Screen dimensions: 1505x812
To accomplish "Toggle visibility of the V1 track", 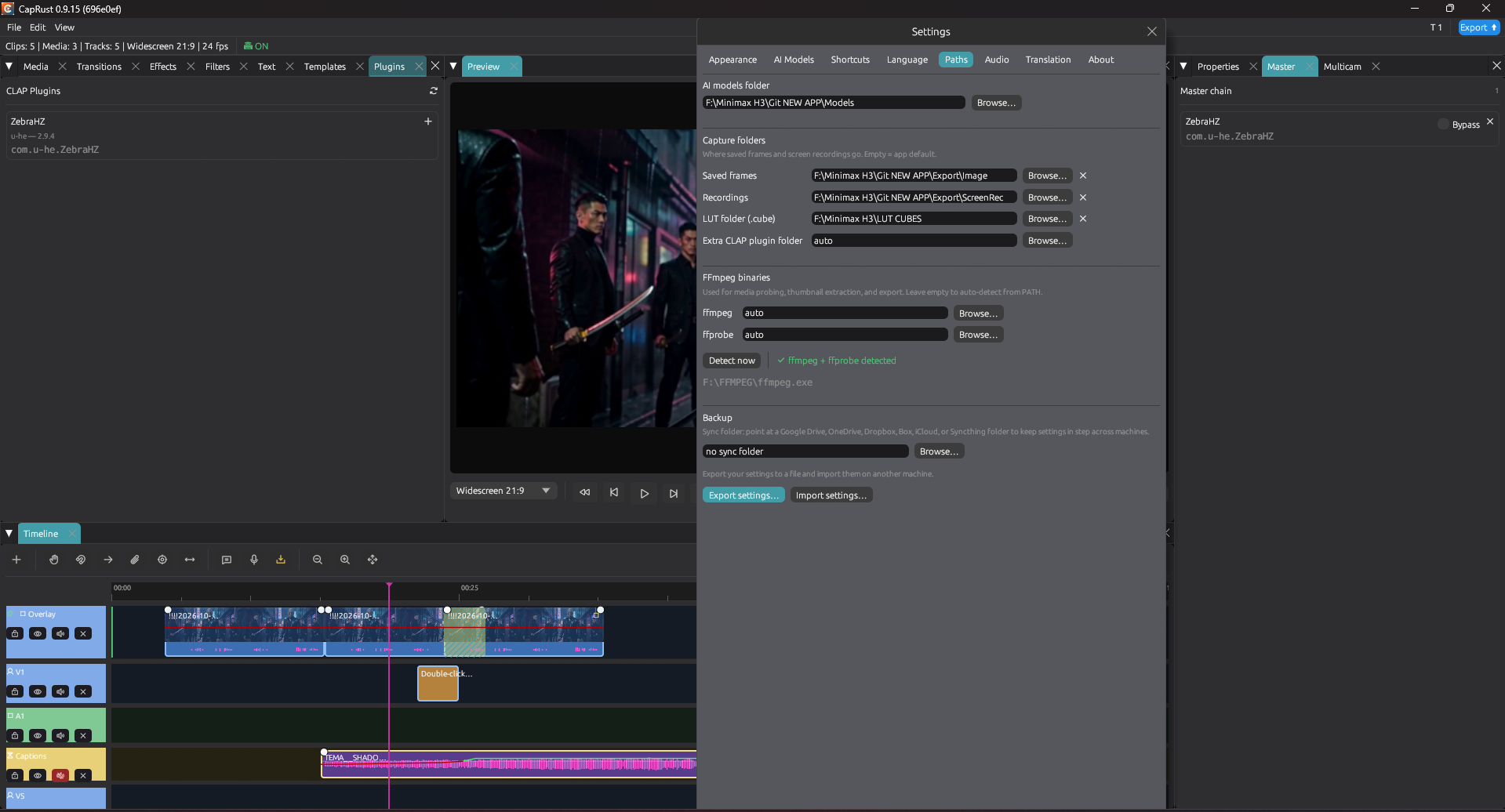I will 38,691.
